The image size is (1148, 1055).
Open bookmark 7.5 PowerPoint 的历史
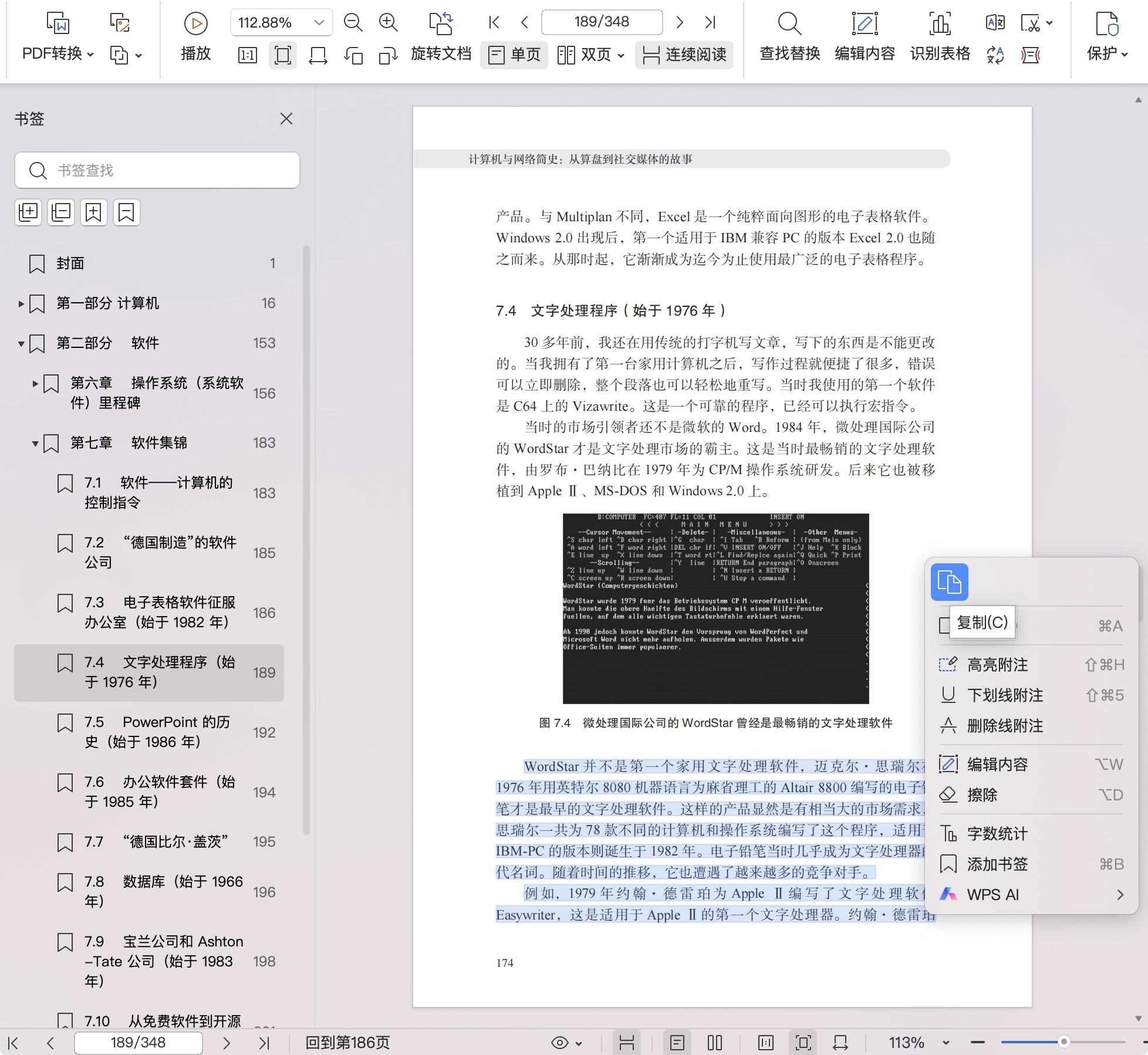coord(149,732)
